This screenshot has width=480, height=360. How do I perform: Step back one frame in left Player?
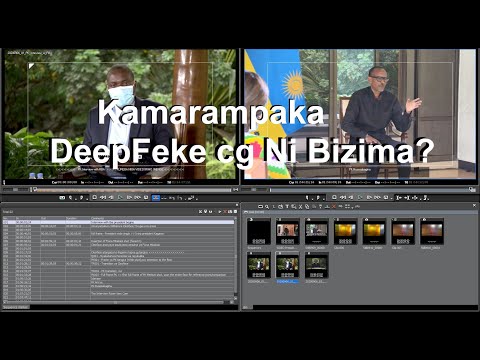coord(111,198)
